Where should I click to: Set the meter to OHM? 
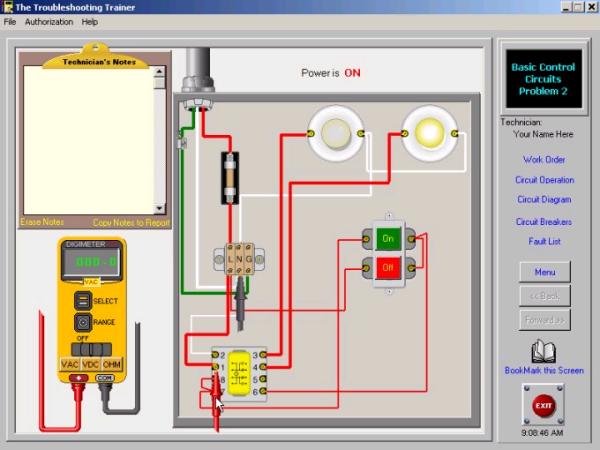[x=112, y=364]
